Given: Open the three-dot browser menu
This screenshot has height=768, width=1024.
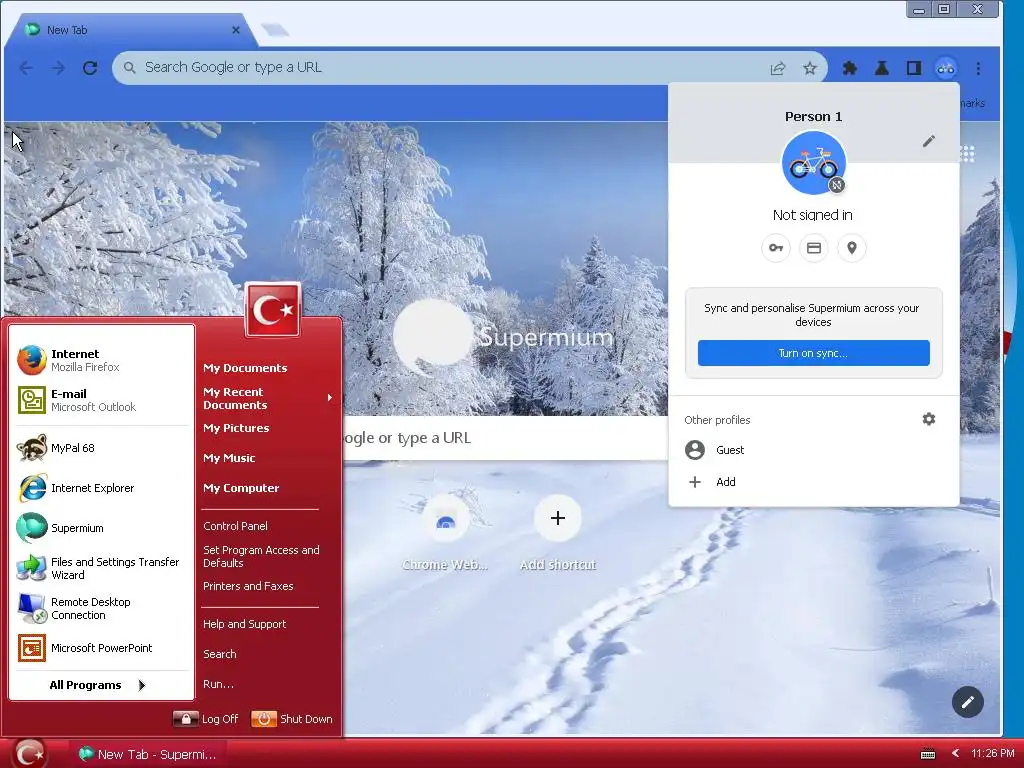Looking at the screenshot, I should click(x=978, y=68).
